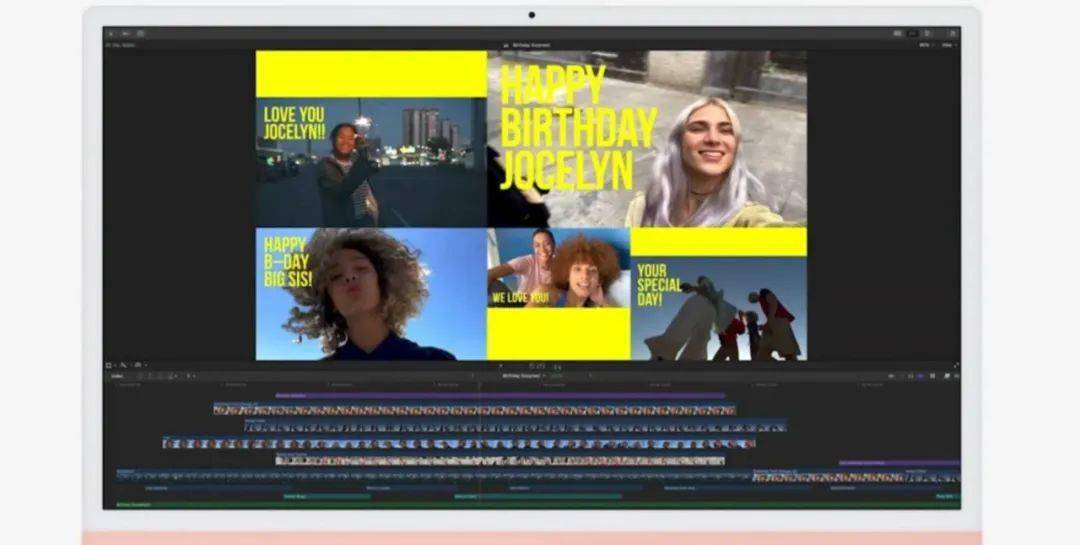This screenshot has width=1080, height=545.
Task: Toggle the Inspector panel visibility button
Action: pos(927,33)
